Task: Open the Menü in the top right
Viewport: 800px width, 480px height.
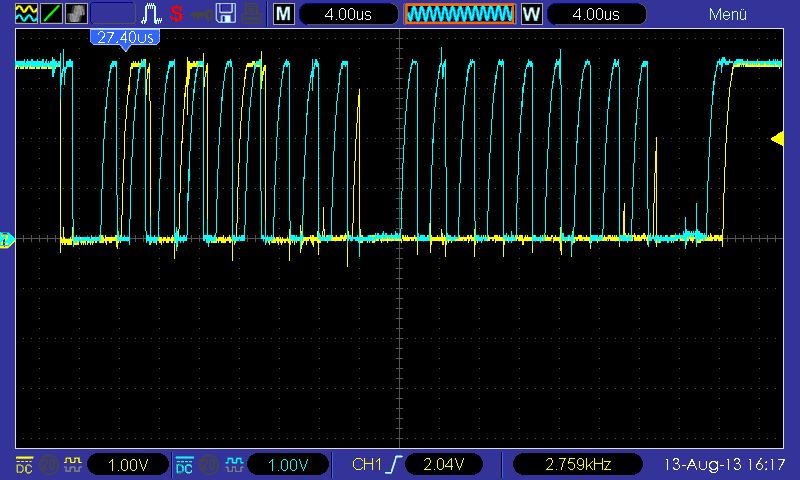Action: (x=728, y=14)
